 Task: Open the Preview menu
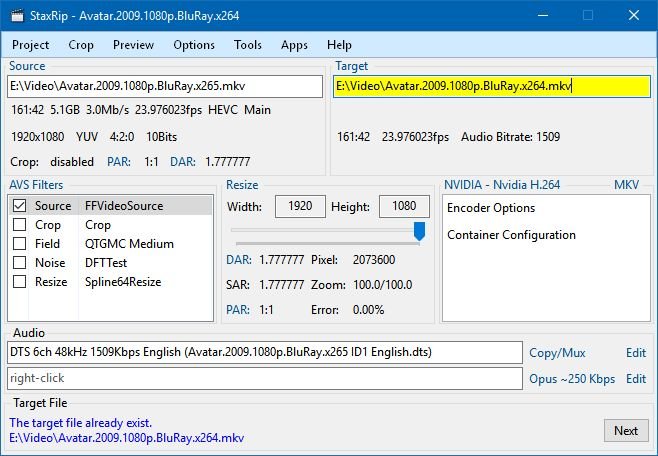133,45
